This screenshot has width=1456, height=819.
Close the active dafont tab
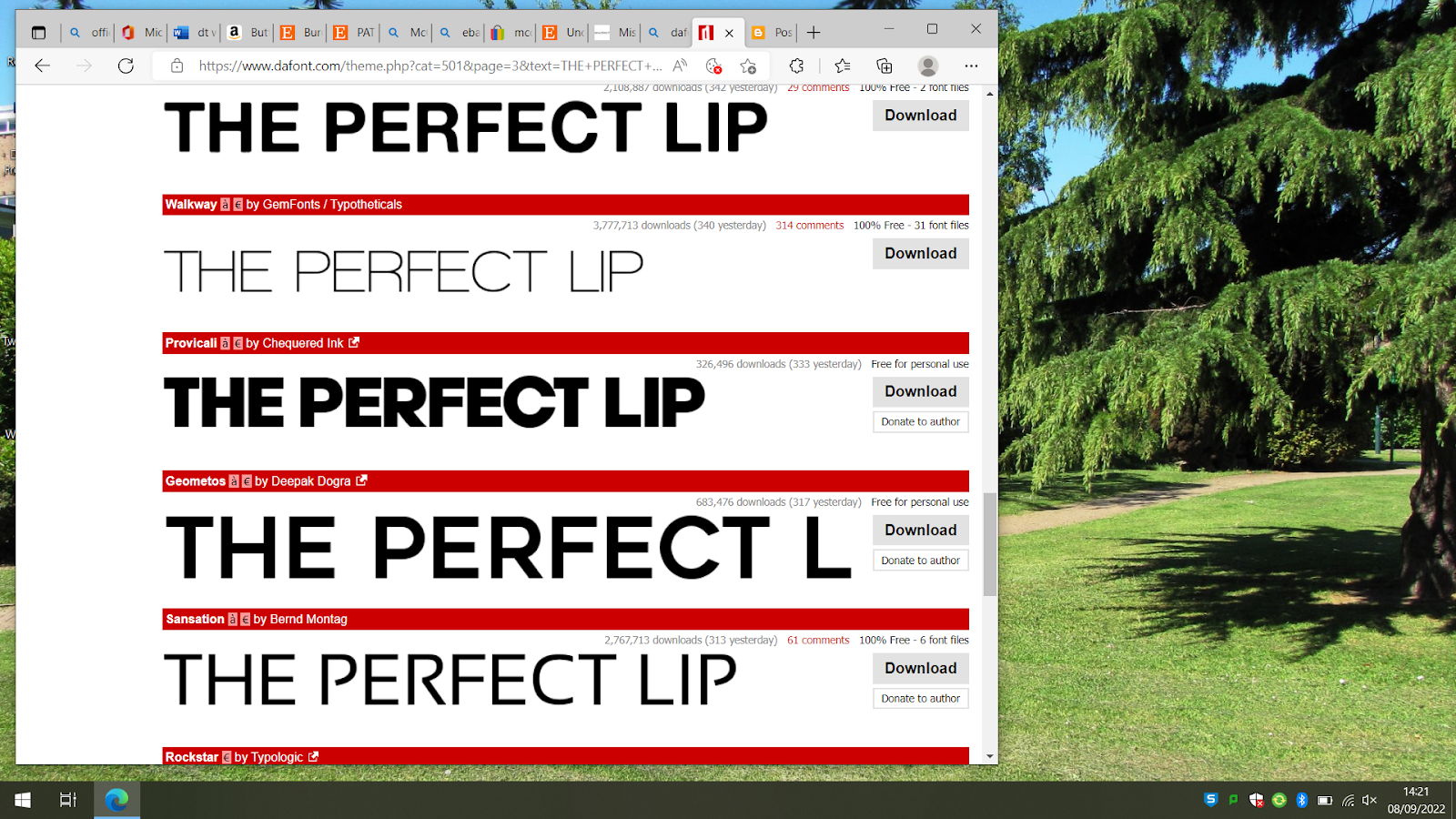click(x=729, y=33)
